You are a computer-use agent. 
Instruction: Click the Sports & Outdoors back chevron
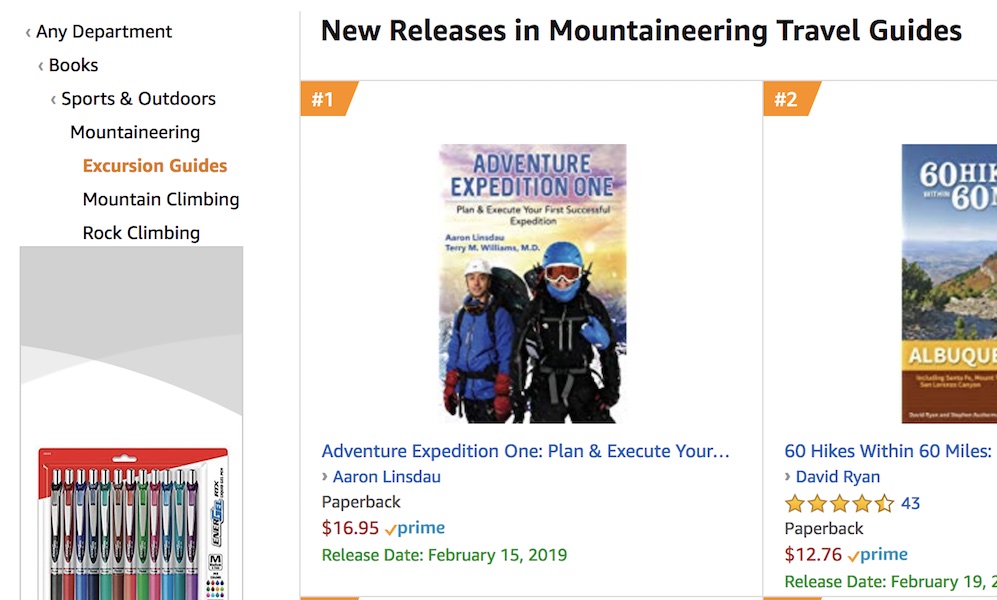pos(53,99)
